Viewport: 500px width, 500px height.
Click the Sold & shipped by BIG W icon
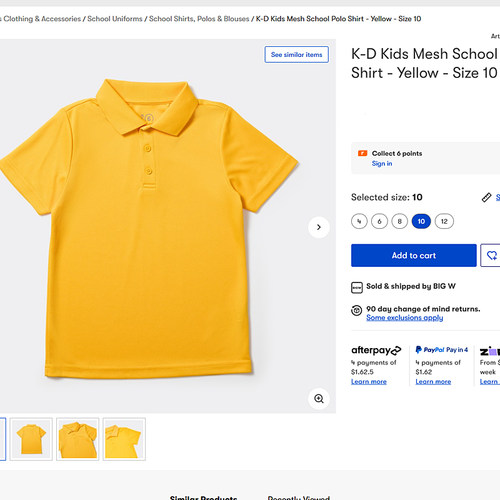pyautogui.click(x=357, y=287)
